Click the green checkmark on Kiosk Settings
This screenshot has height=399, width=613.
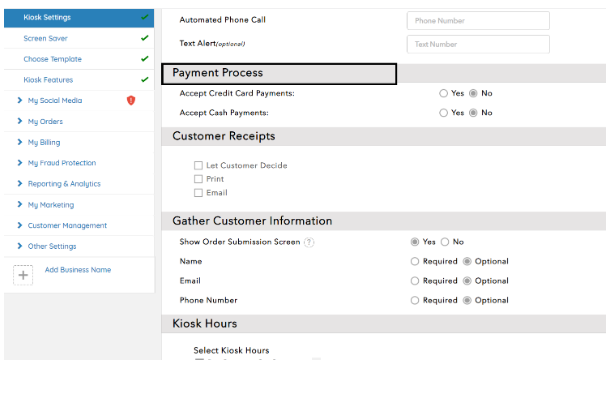point(145,17)
